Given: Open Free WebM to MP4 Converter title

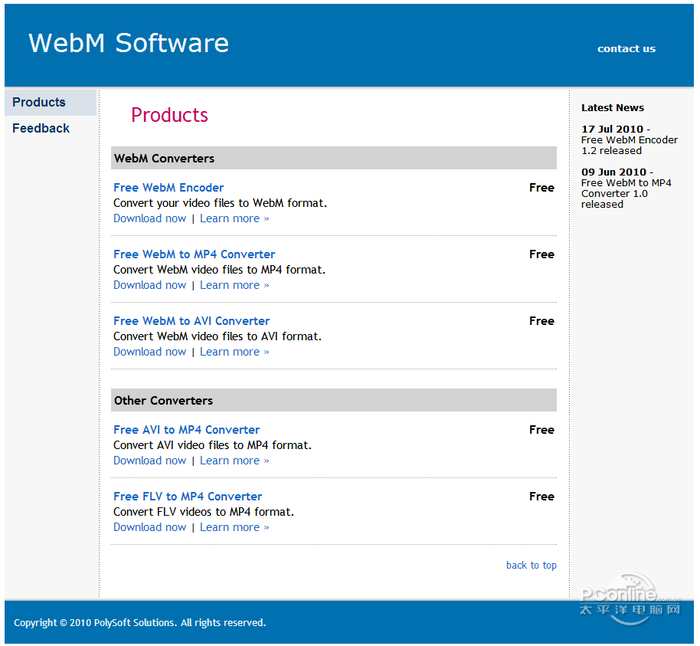Looking at the screenshot, I should [194, 255].
